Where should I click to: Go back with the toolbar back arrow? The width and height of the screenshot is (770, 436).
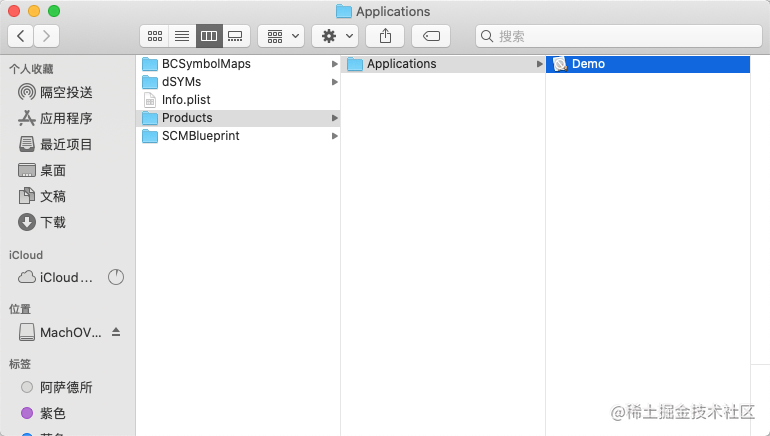21,36
